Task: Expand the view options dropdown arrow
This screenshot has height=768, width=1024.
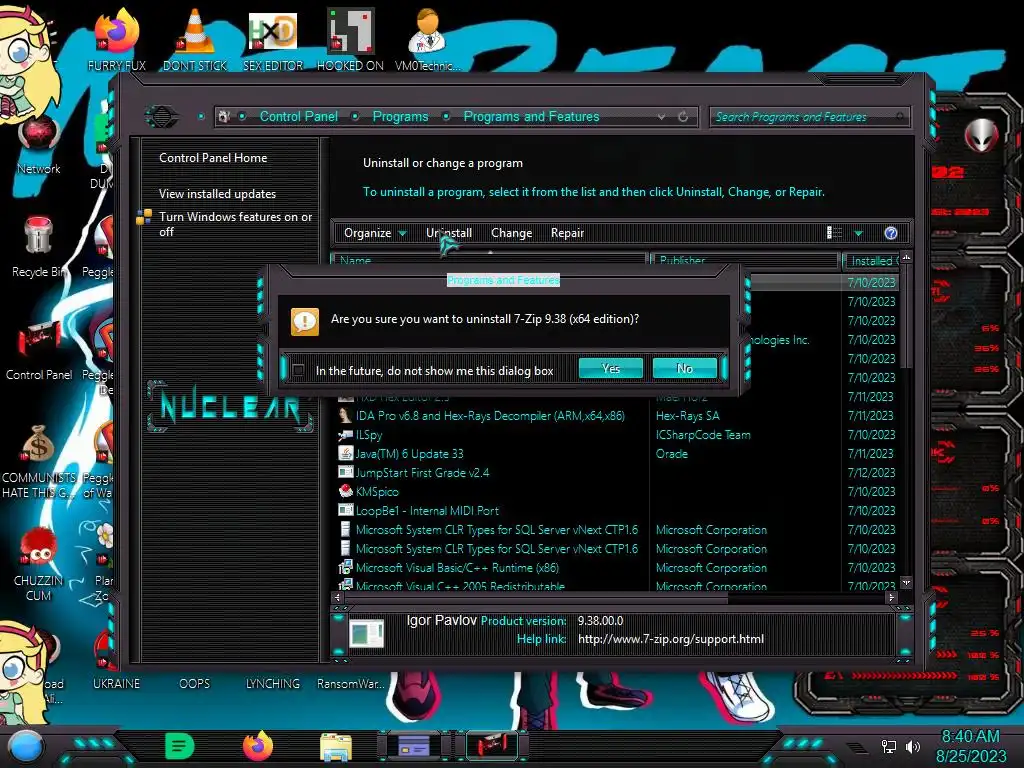Action: click(859, 233)
